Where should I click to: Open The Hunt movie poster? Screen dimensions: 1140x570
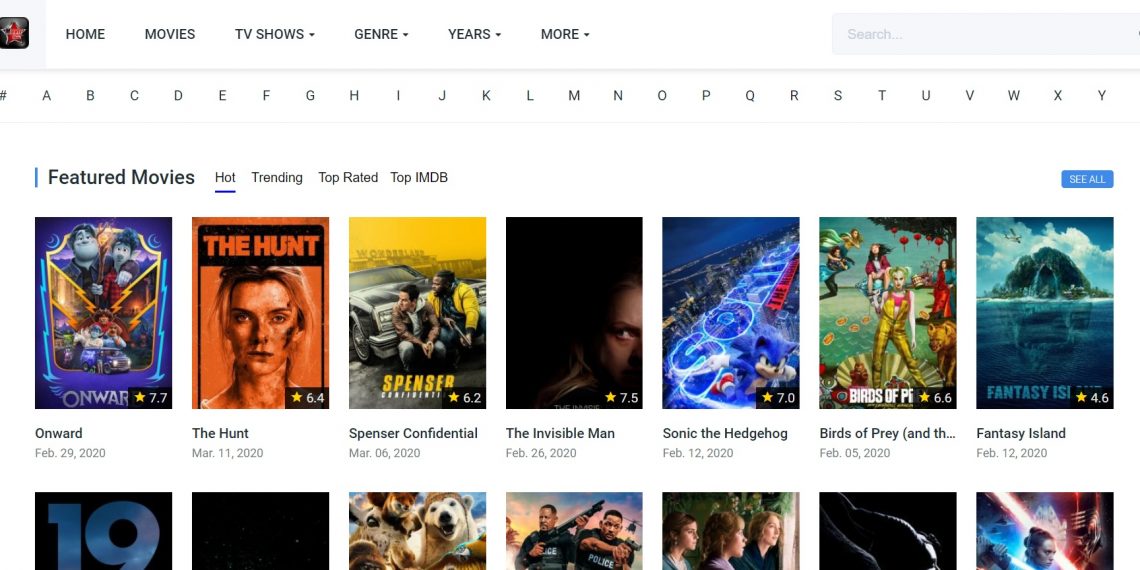(260, 313)
